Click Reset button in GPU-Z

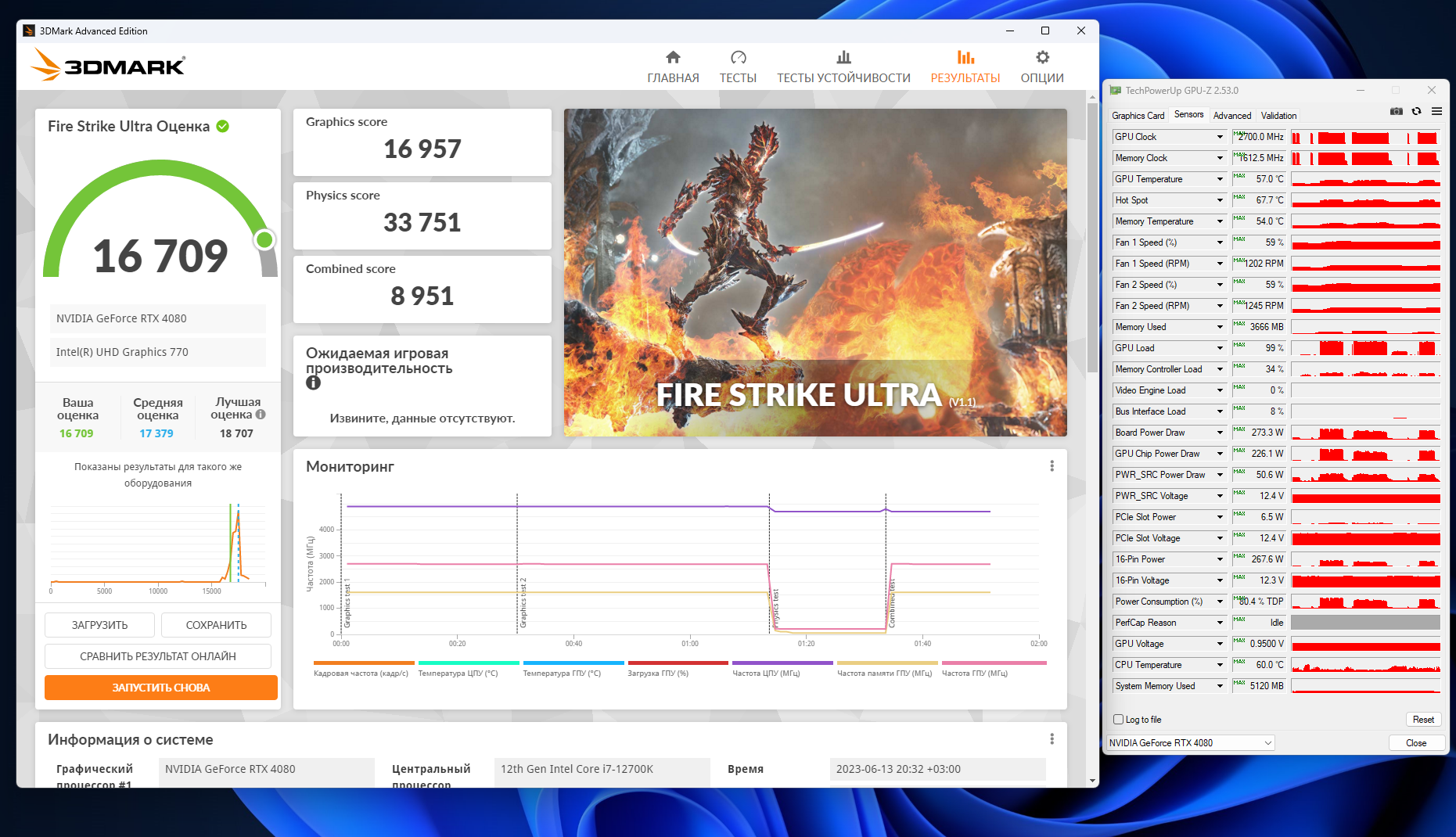click(x=1424, y=720)
